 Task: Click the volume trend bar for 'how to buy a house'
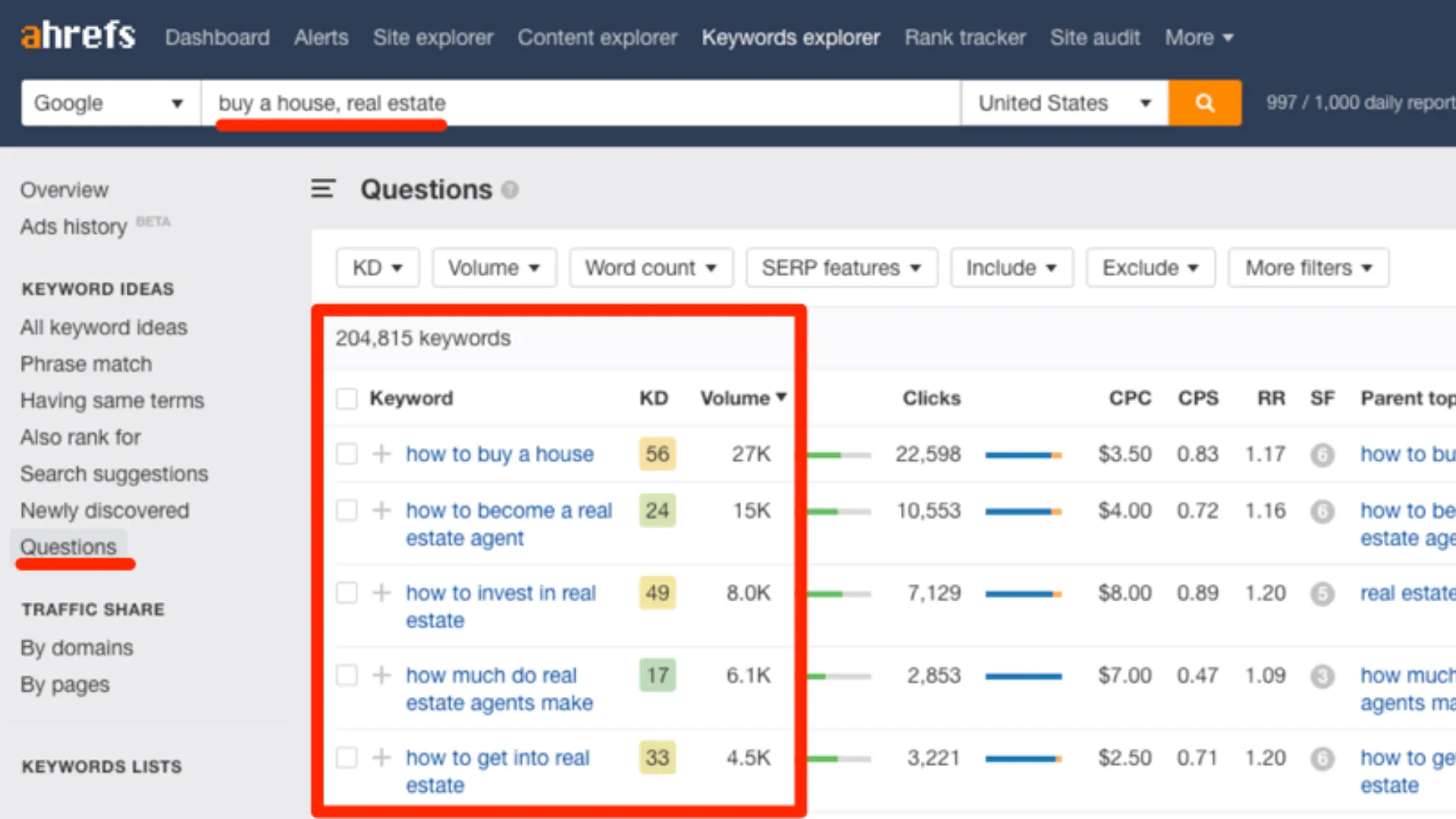click(839, 455)
